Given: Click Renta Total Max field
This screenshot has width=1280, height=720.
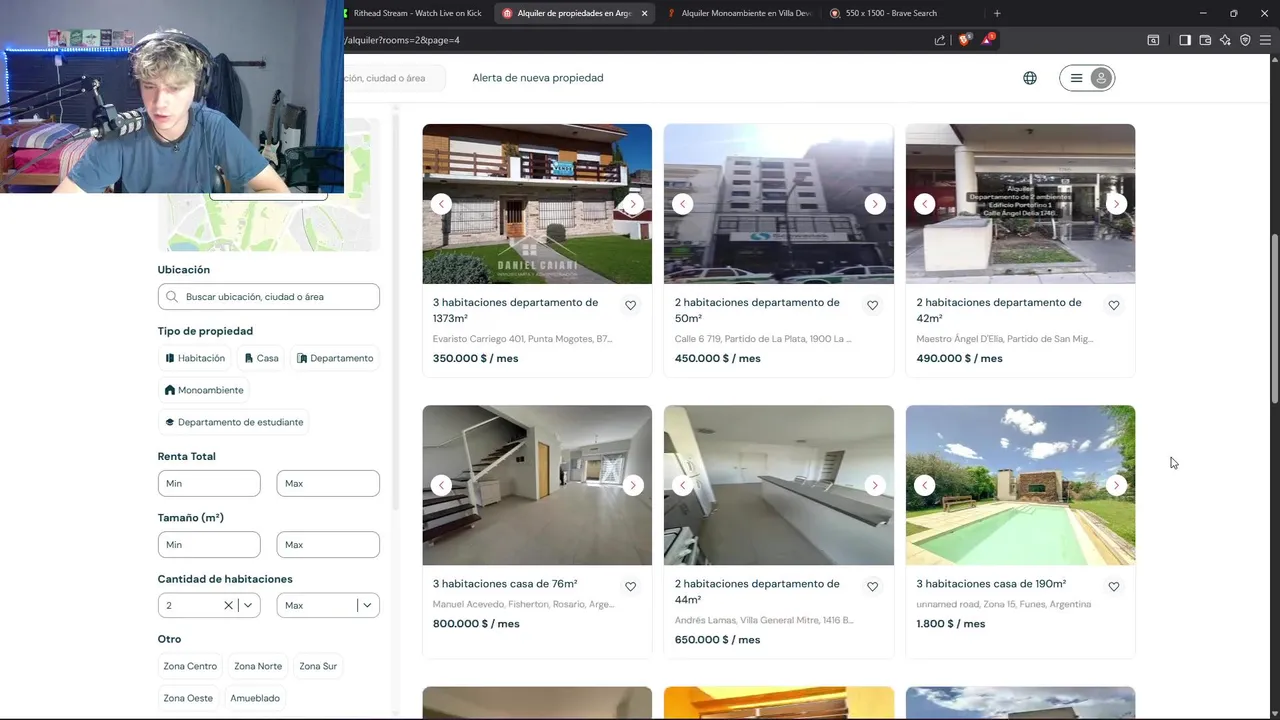Looking at the screenshot, I should click(x=328, y=483).
